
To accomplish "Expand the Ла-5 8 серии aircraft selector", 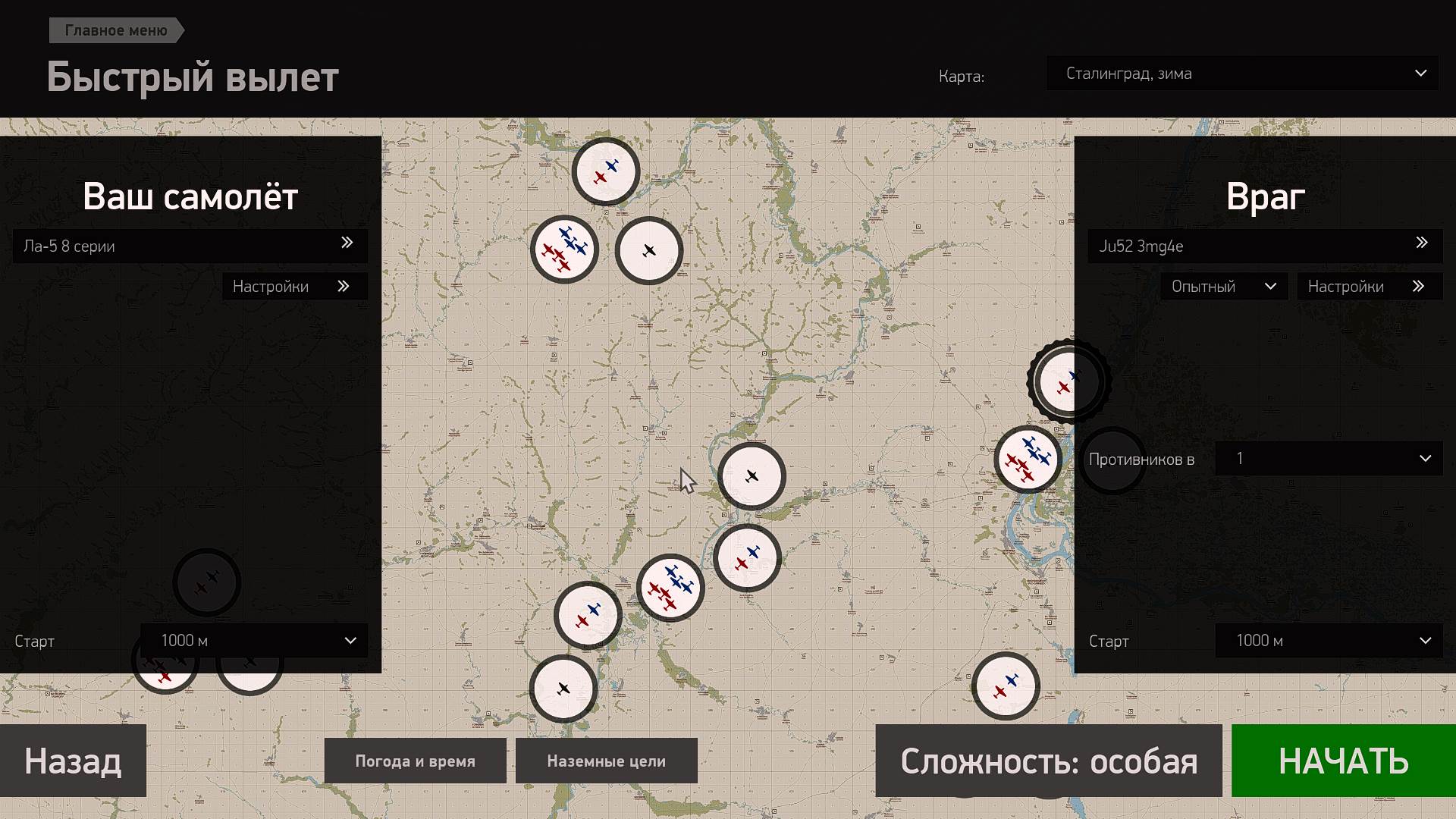I will tap(190, 246).
